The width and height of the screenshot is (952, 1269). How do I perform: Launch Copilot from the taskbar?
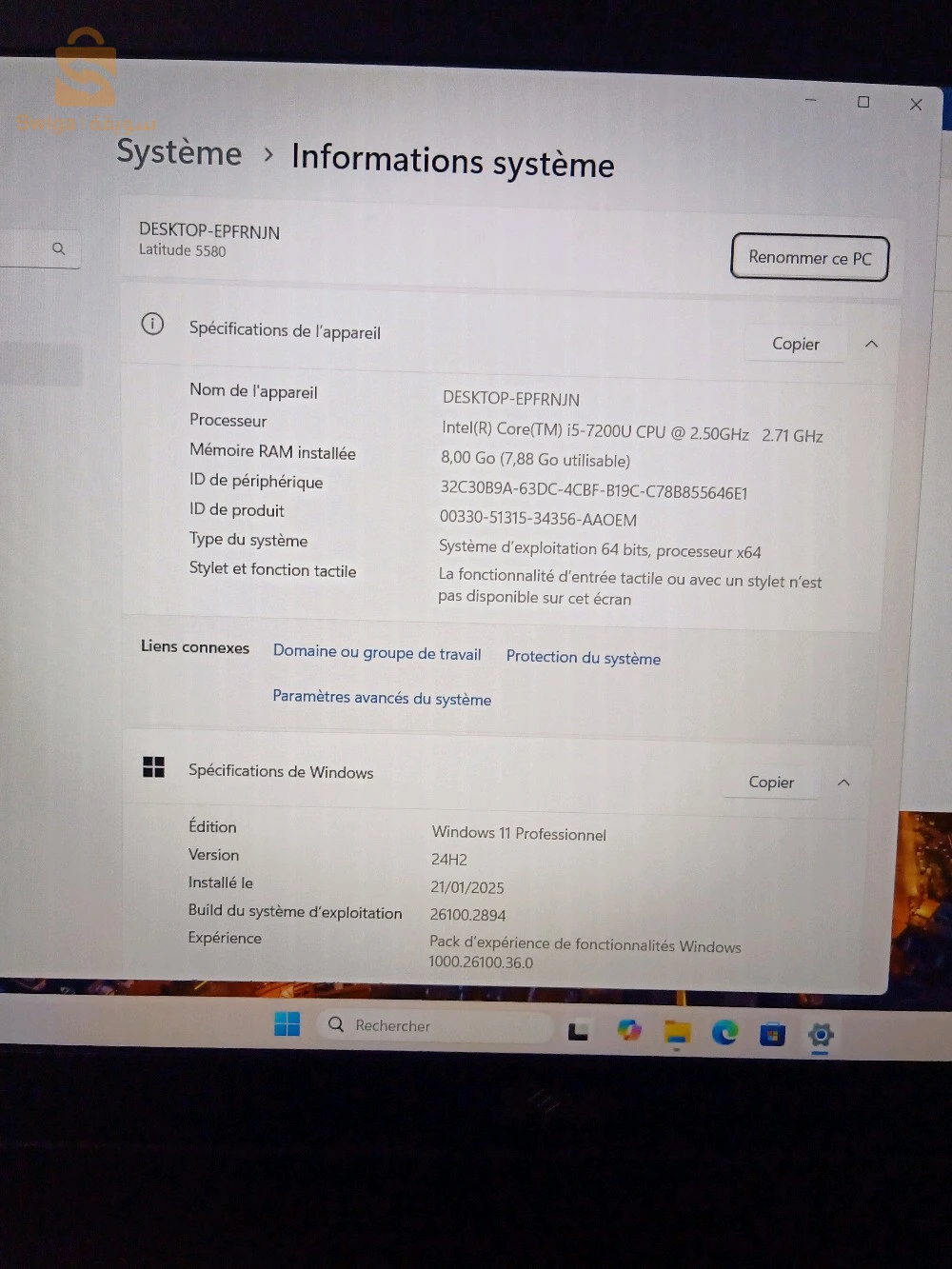coord(628,1030)
